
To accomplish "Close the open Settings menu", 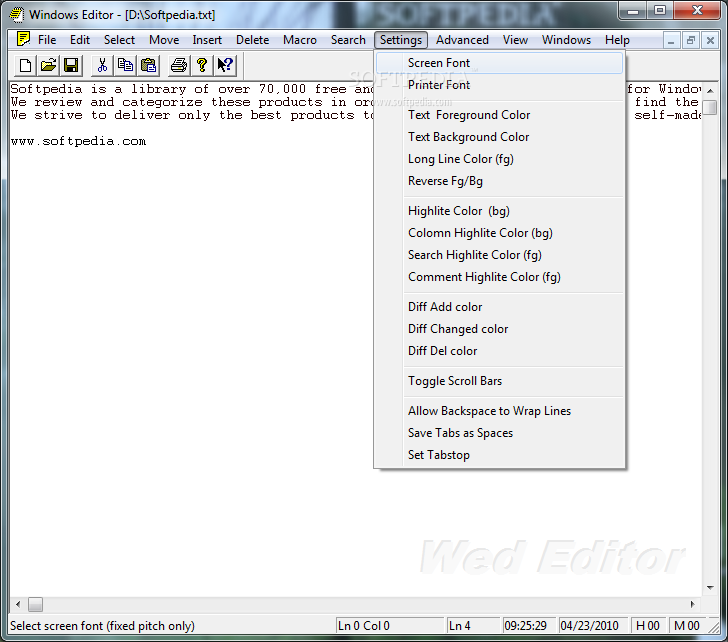I will pyautogui.click(x=401, y=40).
